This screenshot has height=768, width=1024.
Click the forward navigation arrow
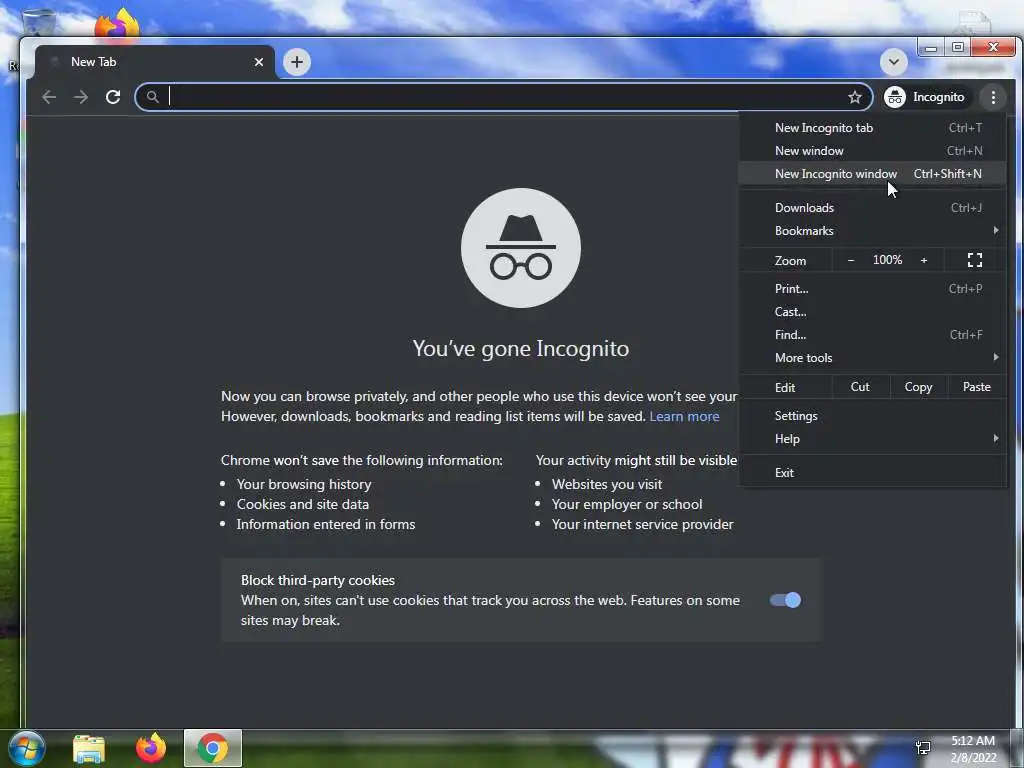click(x=81, y=97)
